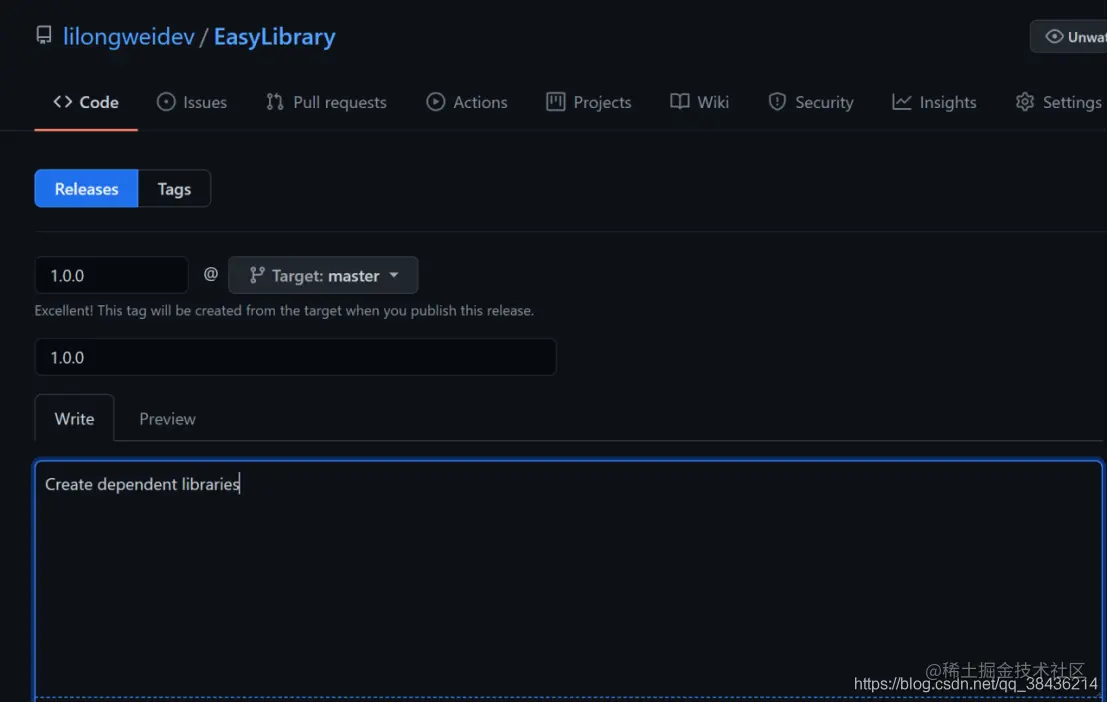
Task: Switch to the Projects tab
Action: 589,102
